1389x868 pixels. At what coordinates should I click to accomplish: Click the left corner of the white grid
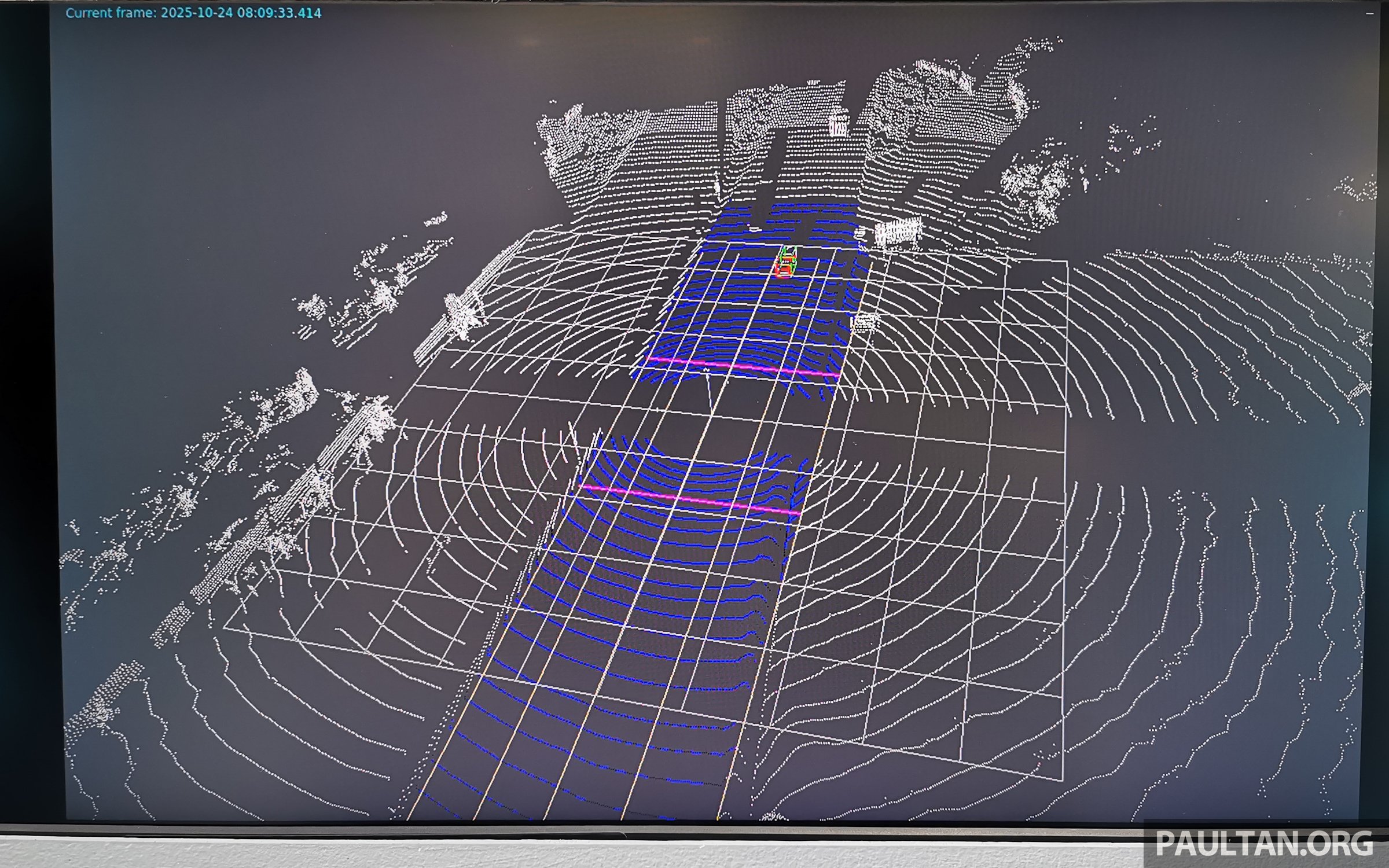(x=225, y=628)
